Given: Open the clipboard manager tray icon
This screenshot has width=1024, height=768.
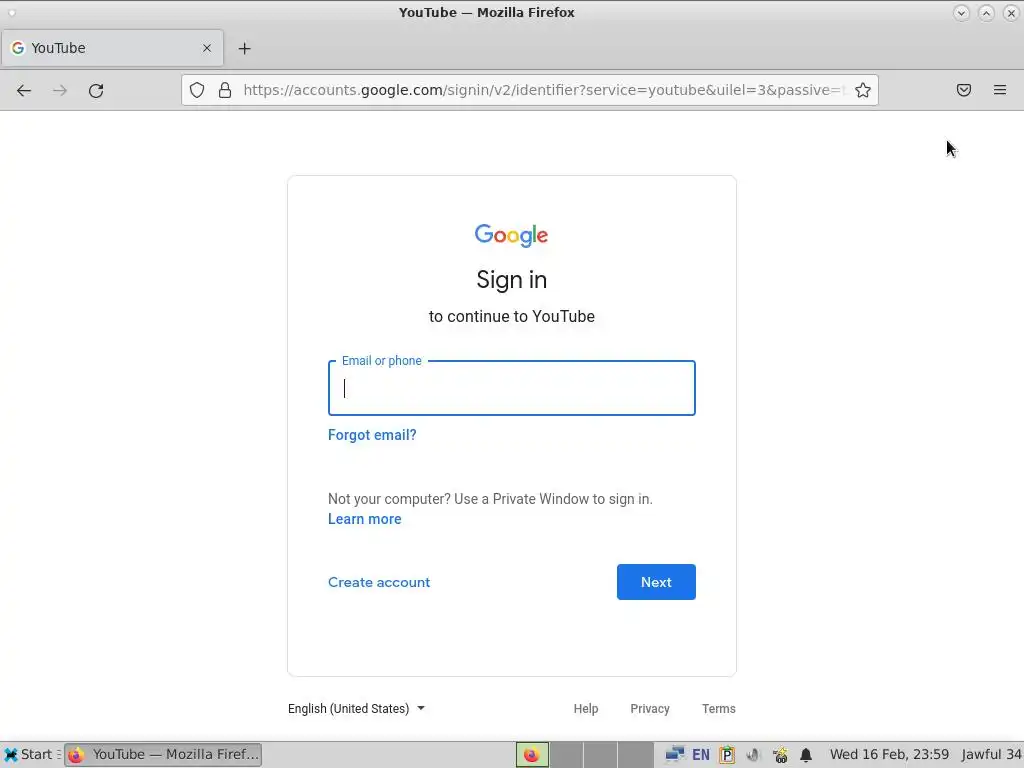Looking at the screenshot, I should (727, 755).
